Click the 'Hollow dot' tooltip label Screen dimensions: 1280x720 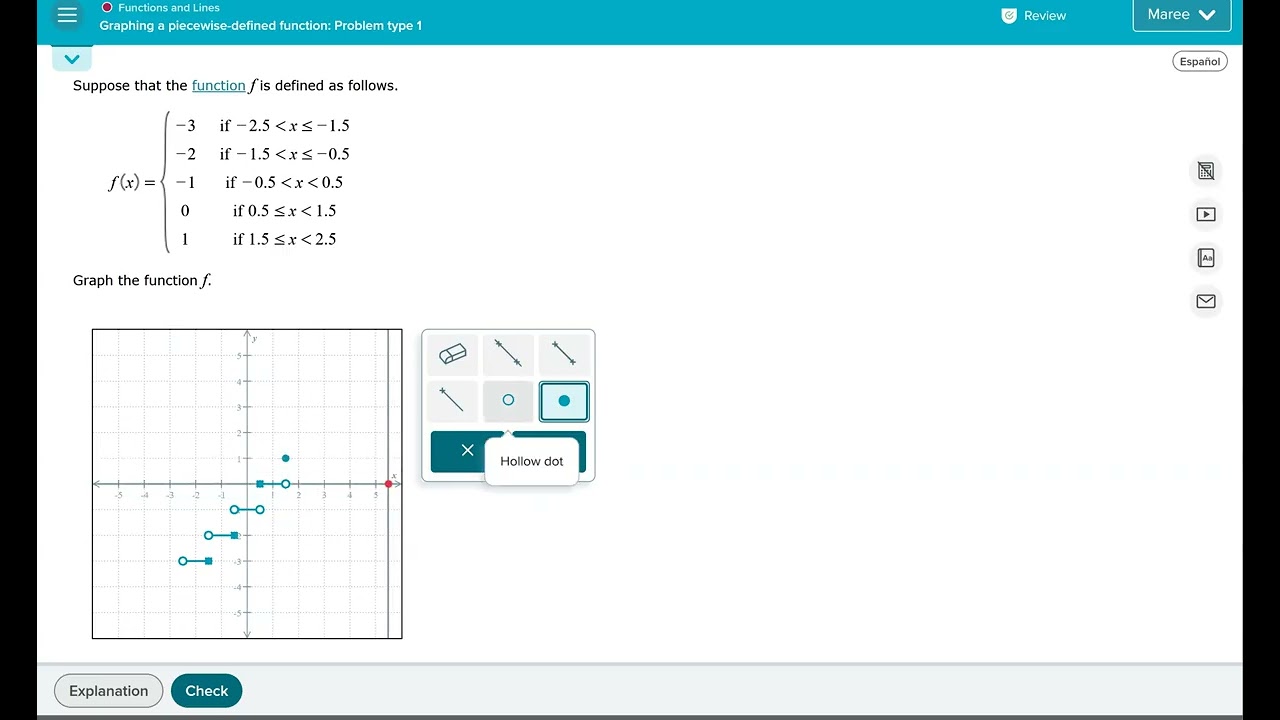532,461
